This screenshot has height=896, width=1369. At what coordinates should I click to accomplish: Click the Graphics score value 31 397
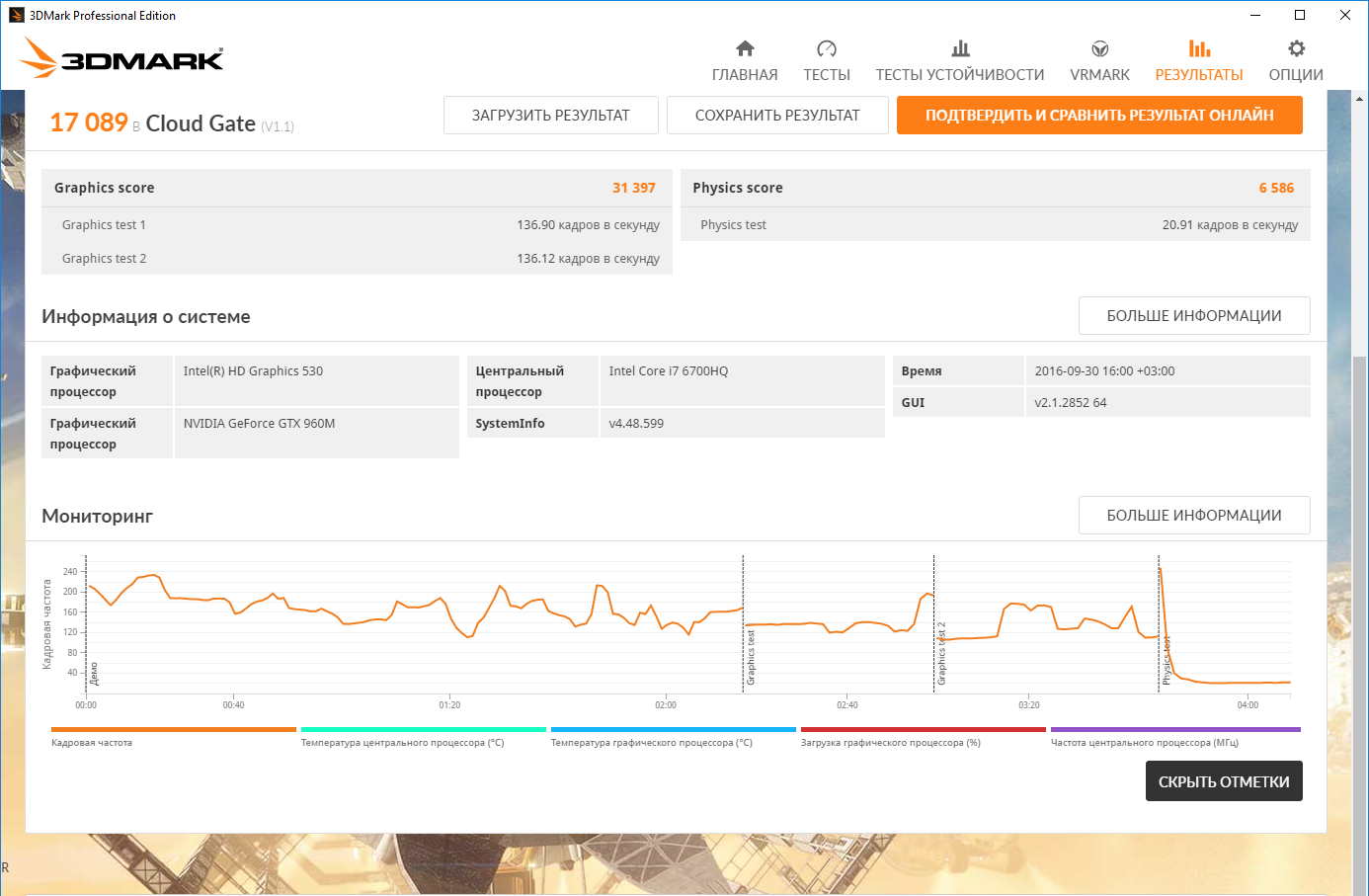coord(634,188)
